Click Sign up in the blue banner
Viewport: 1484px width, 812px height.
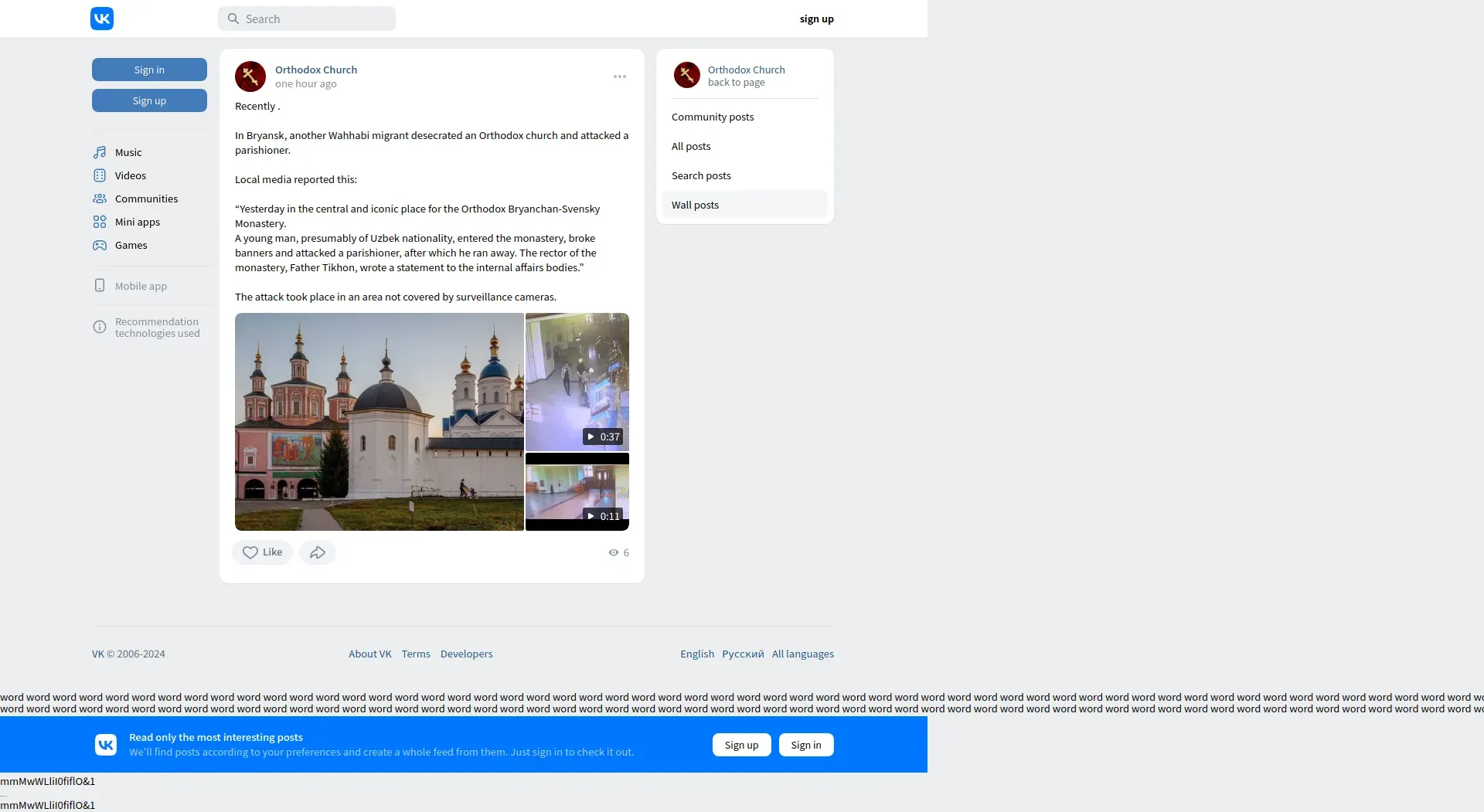742,745
